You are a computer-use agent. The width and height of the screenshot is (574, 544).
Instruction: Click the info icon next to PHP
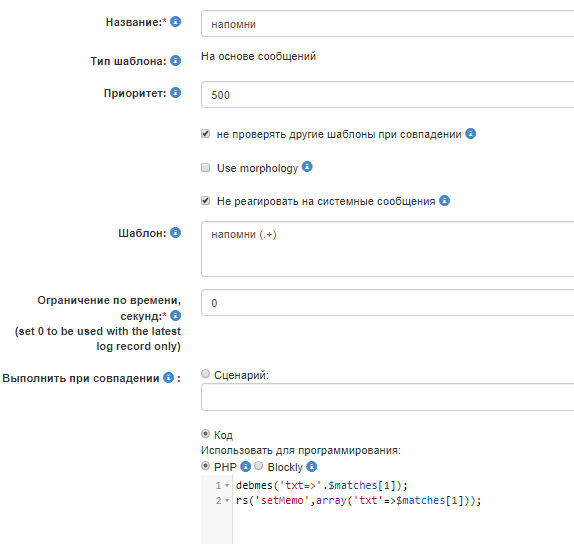245,467
